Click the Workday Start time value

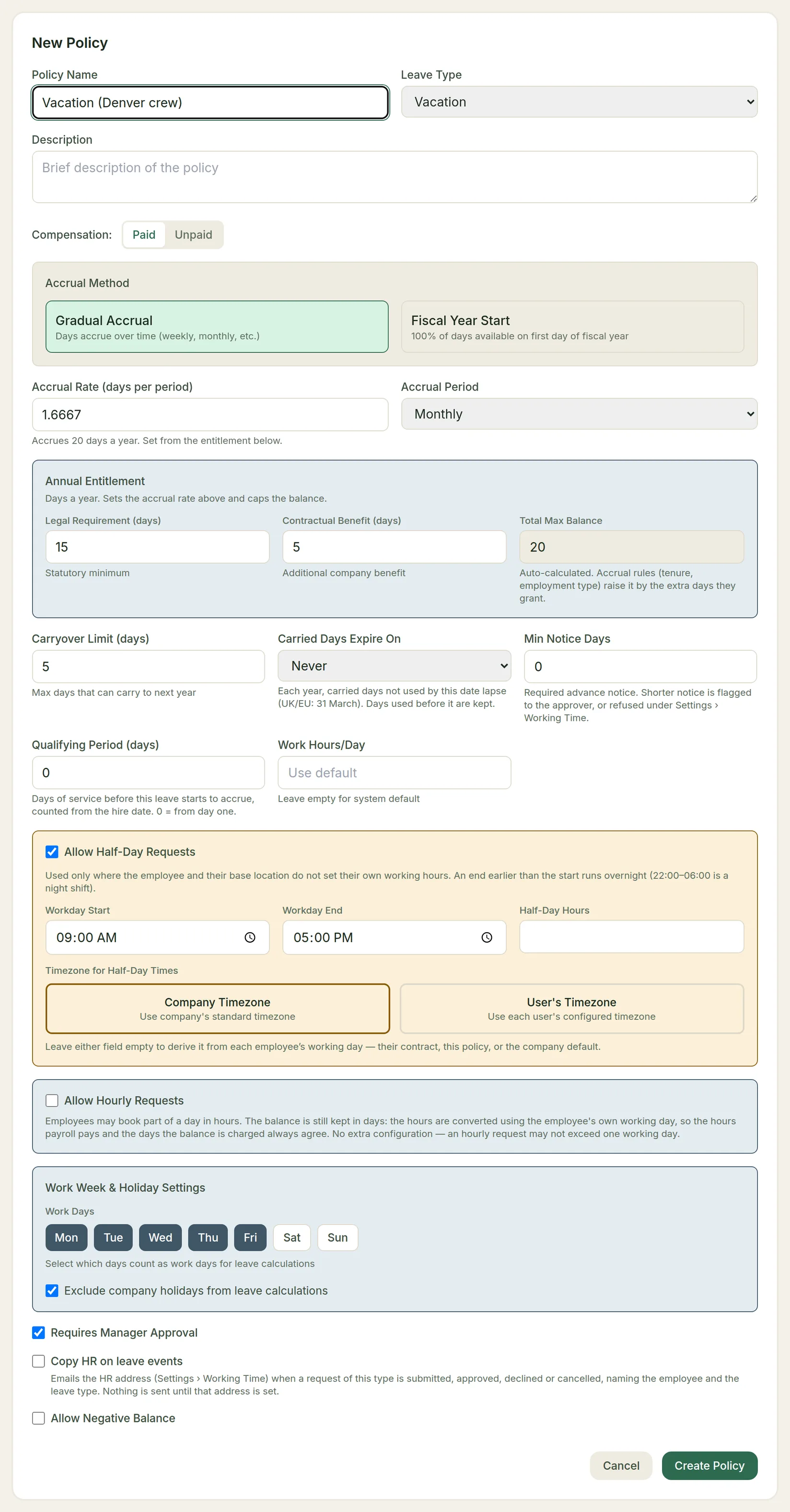[x=86, y=937]
